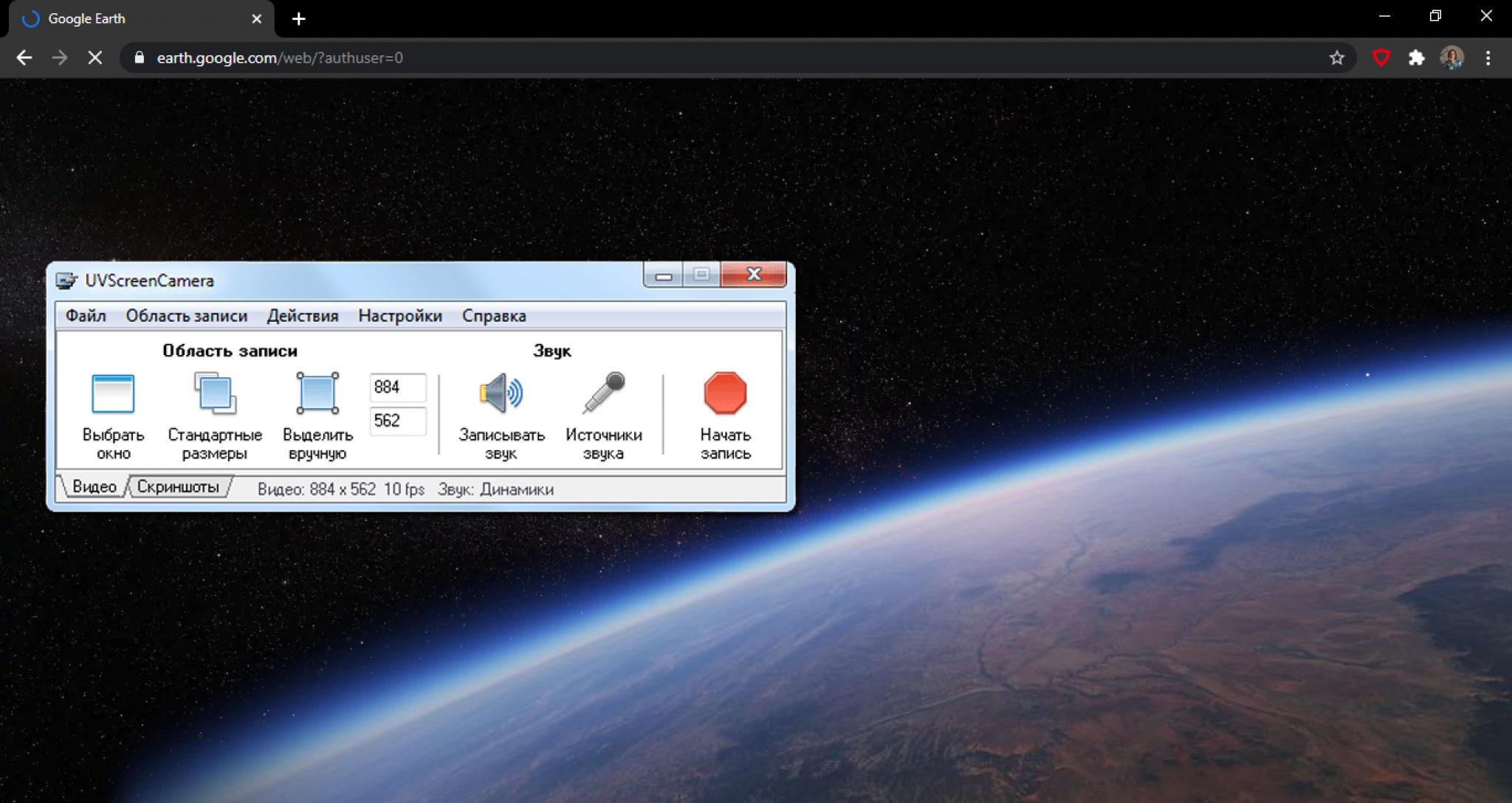Switch to Видео (Video) tab
This screenshot has width=1512, height=803.
pos(94,487)
